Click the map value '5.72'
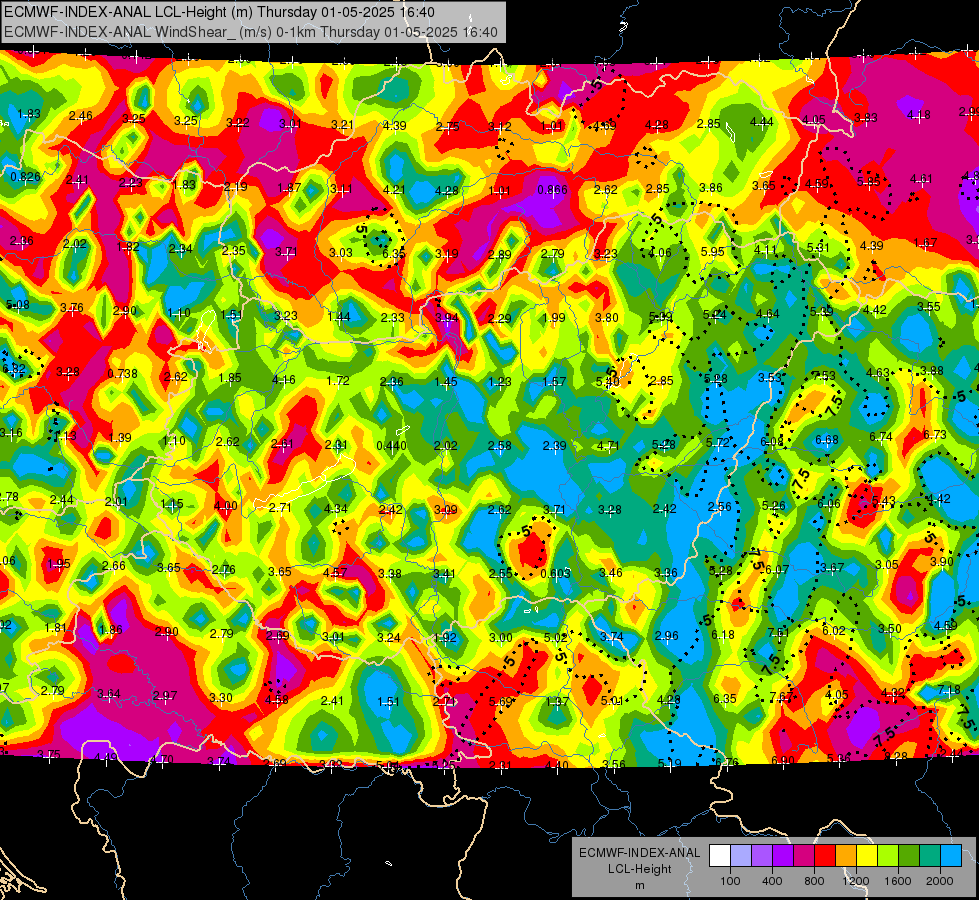 pyautogui.click(x=718, y=442)
